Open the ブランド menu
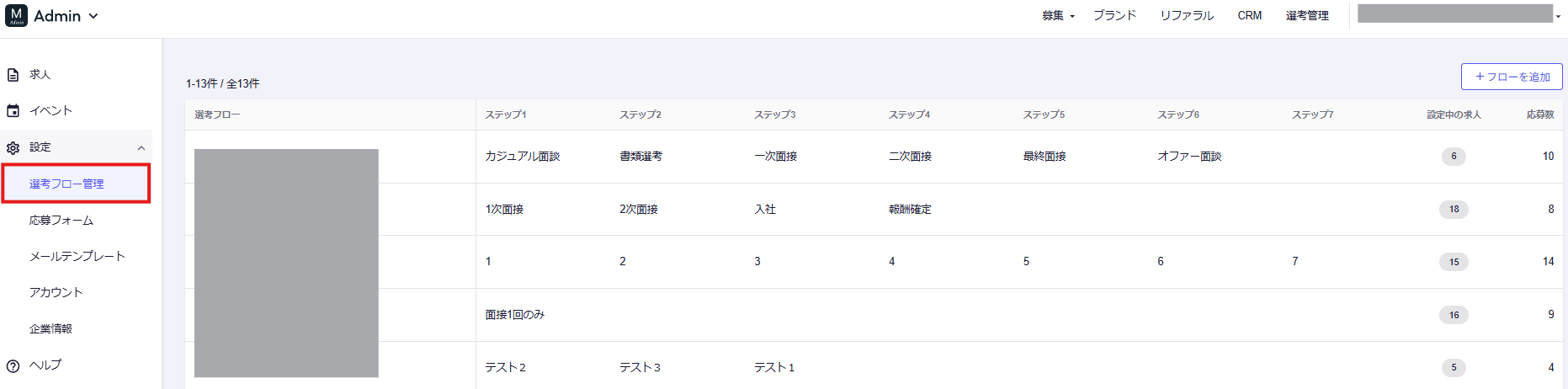The width and height of the screenshot is (1568, 389). click(1114, 16)
